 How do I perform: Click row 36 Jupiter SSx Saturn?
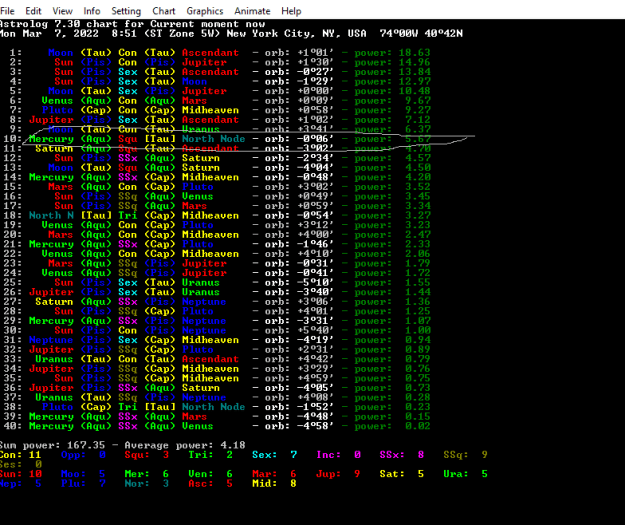(x=217, y=387)
